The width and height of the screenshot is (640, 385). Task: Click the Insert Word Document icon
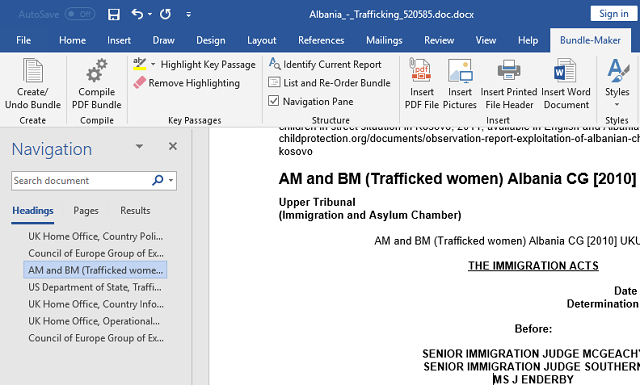pos(565,71)
